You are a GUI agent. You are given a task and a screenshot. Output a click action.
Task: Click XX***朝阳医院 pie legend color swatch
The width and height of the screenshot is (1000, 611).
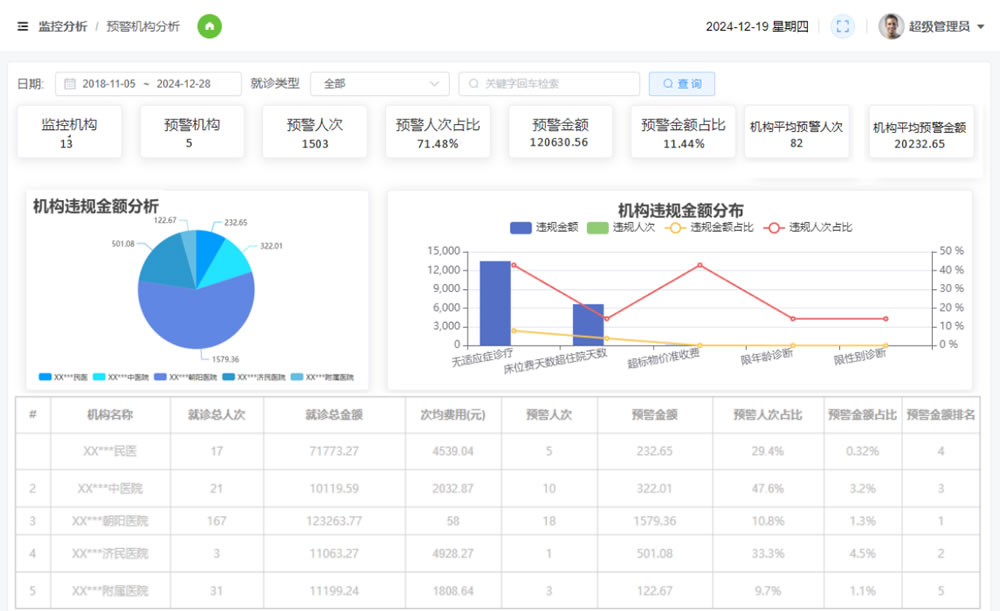(x=160, y=377)
